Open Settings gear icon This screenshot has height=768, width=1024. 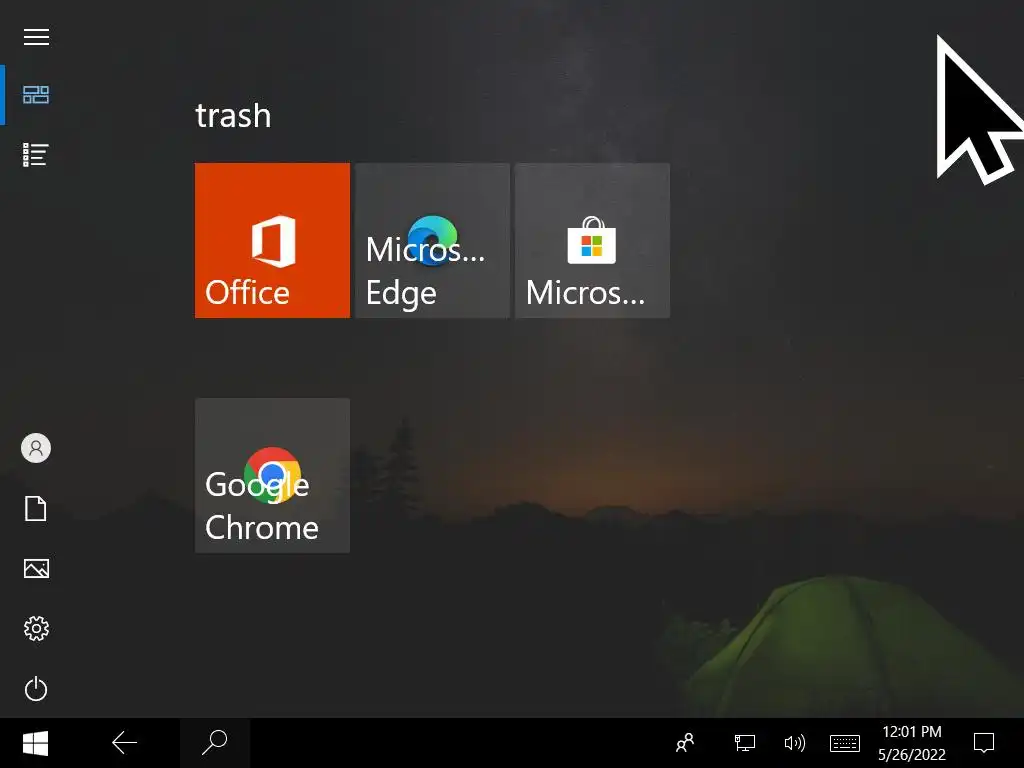tap(36, 628)
